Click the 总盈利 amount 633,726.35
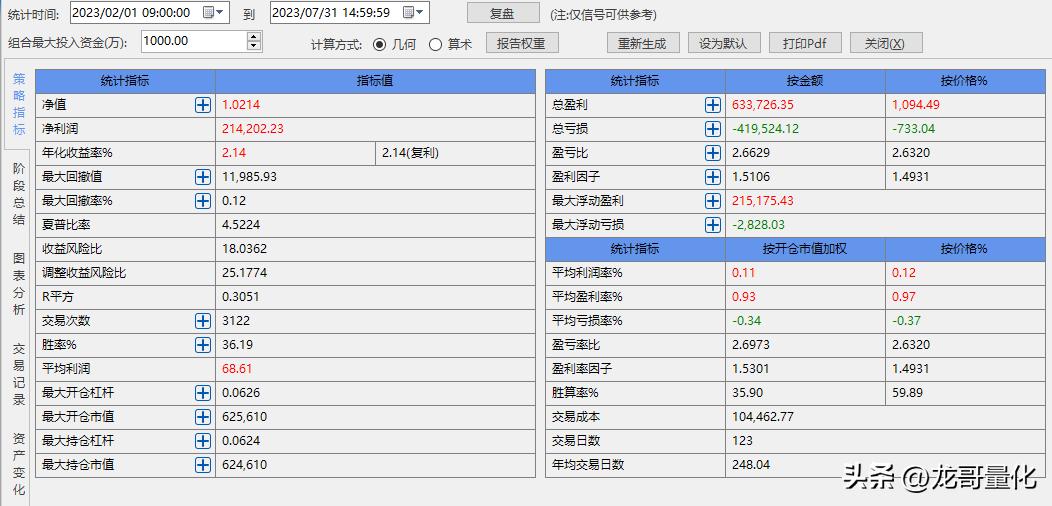Viewport: 1052px width, 506px height. (x=763, y=105)
